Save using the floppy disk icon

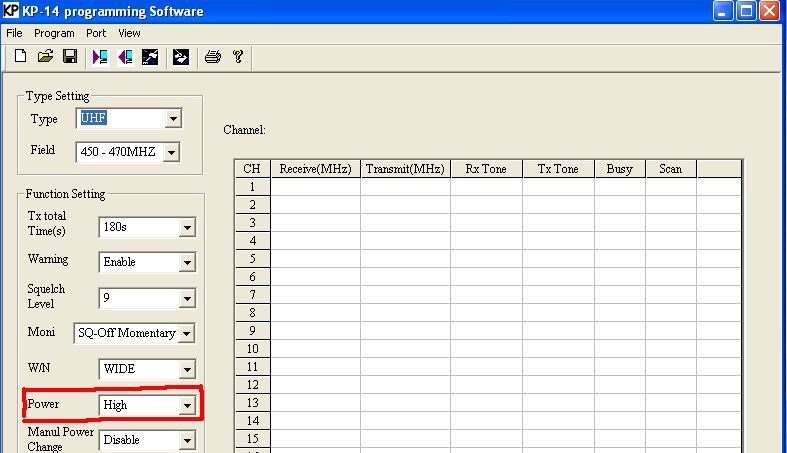pyautogui.click(x=70, y=56)
